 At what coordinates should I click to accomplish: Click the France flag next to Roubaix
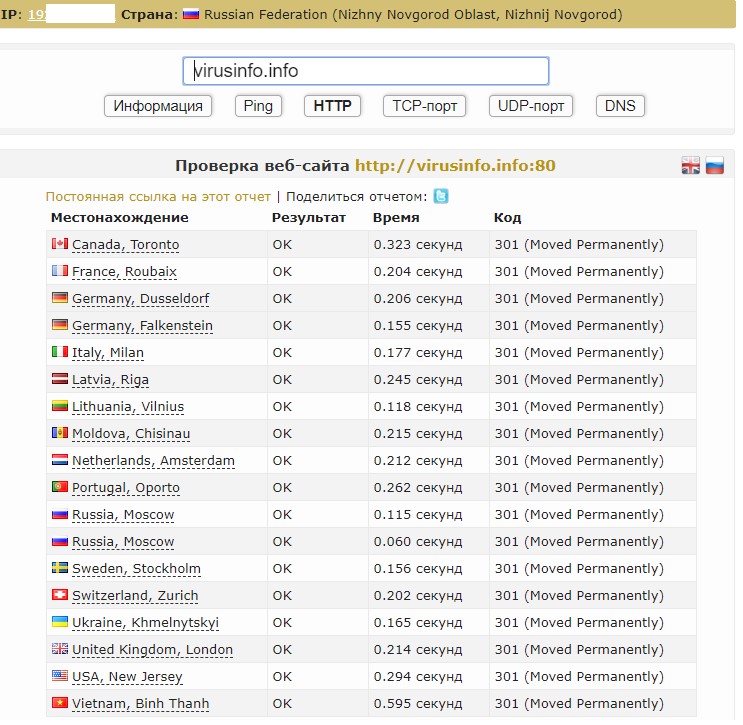tap(60, 271)
